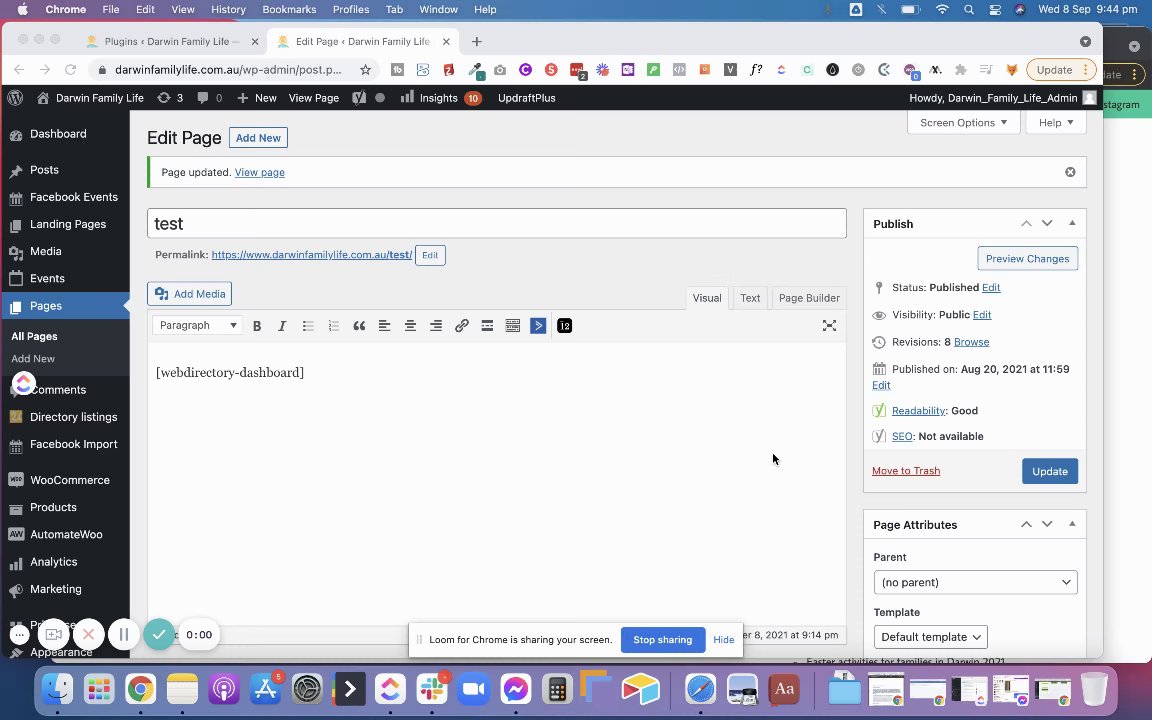Image resolution: width=1152 pixels, height=720 pixels.
Task: Click Preview Changes button
Action: [1027, 259]
